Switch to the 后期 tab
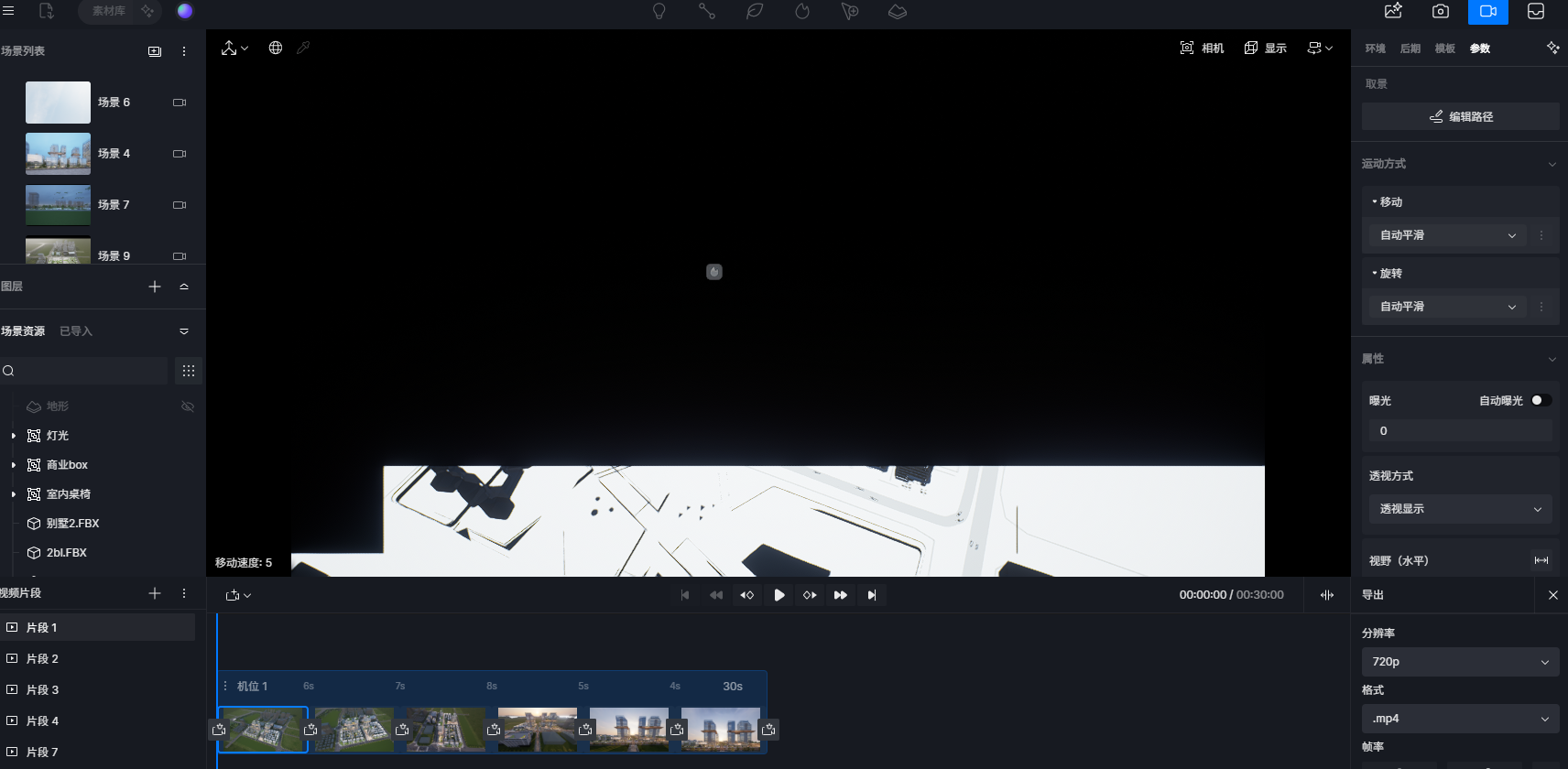This screenshot has height=769, width=1568. pyautogui.click(x=1410, y=49)
